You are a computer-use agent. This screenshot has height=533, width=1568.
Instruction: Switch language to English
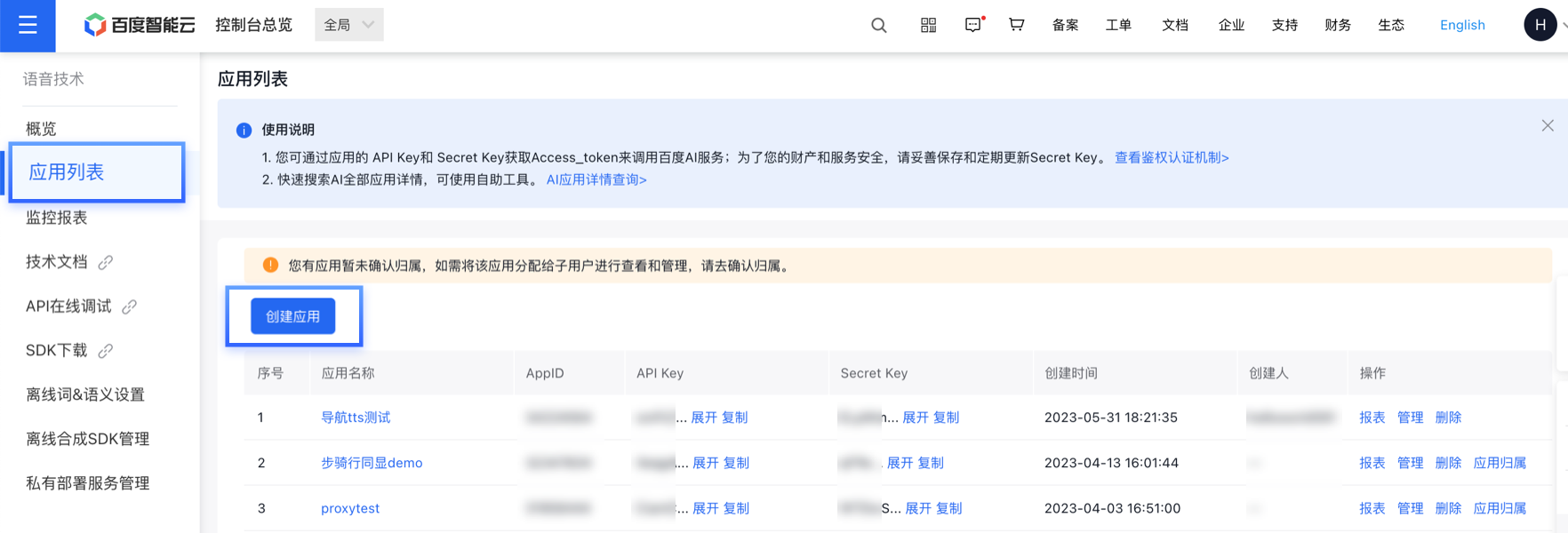click(1461, 25)
